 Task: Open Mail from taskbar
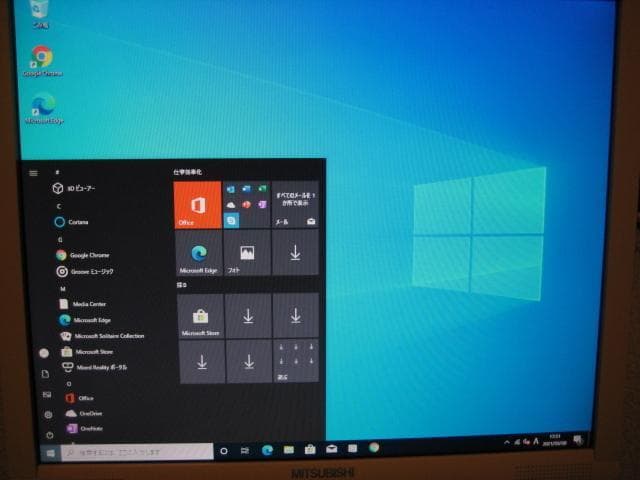[x=331, y=449]
